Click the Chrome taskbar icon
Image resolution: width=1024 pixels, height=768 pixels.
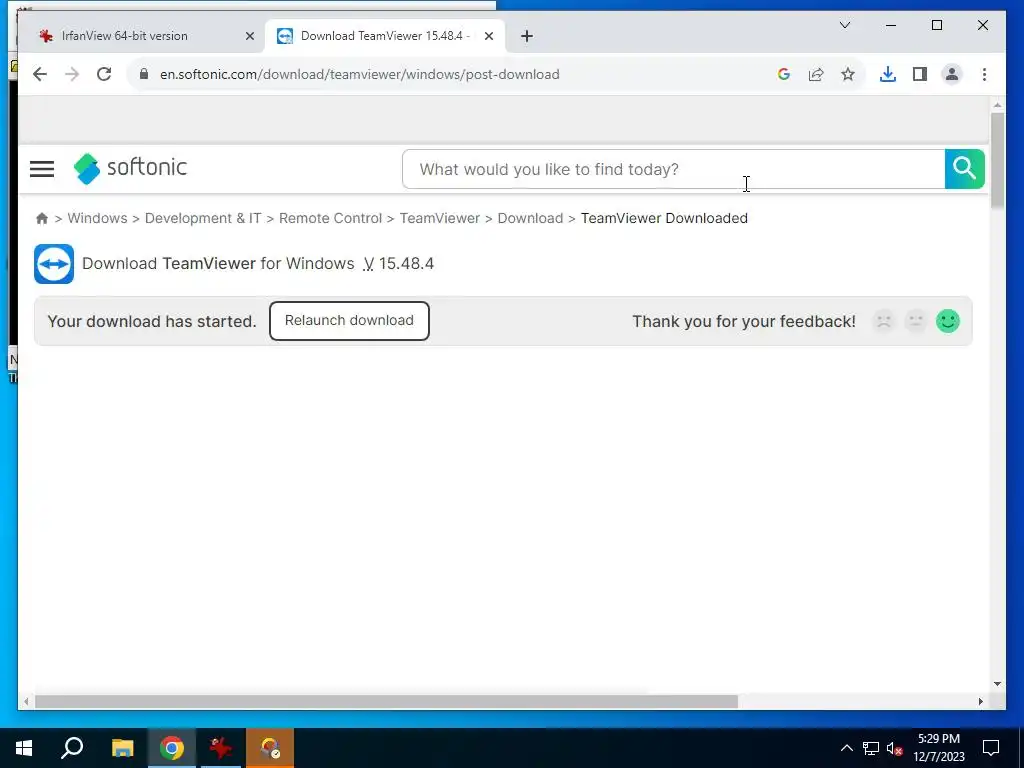coord(172,748)
